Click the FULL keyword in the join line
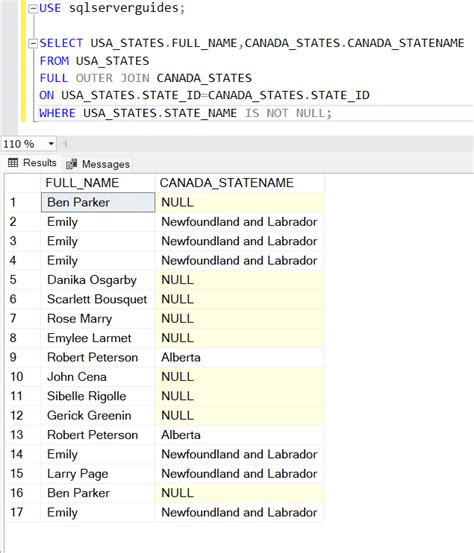Viewport: 474px width, 553px height. [x=54, y=78]
